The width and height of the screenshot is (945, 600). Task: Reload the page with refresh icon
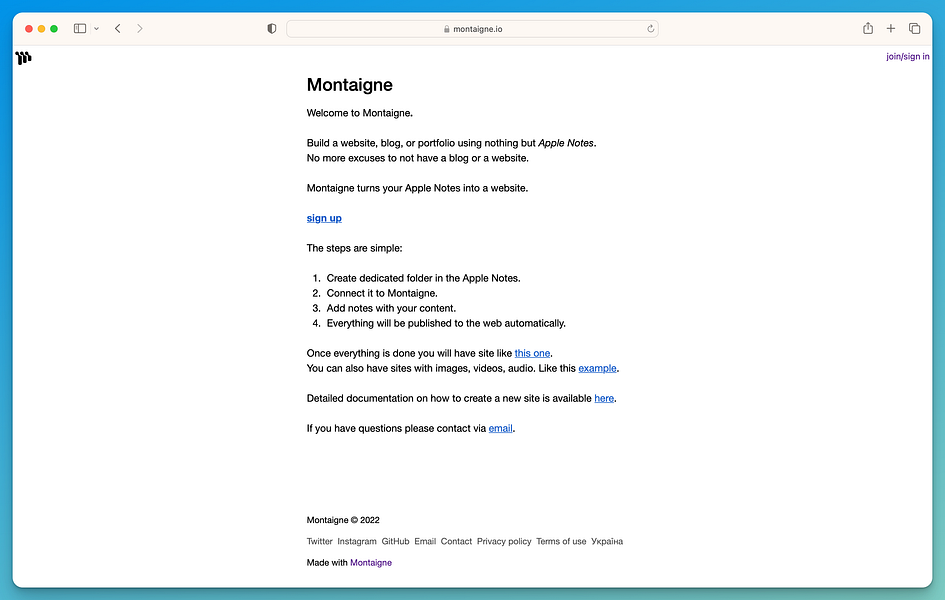pyautogui.click(x=650, y=28)
